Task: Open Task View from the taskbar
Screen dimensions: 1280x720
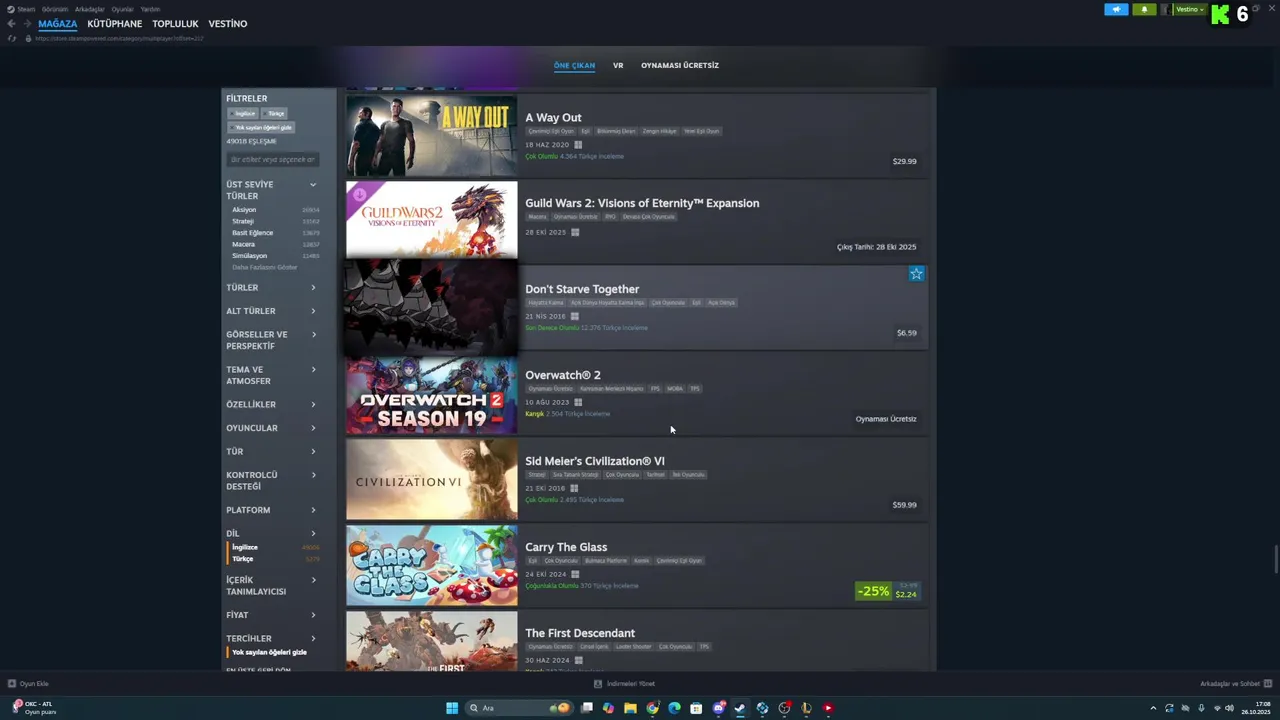Action: coord(587,708)
